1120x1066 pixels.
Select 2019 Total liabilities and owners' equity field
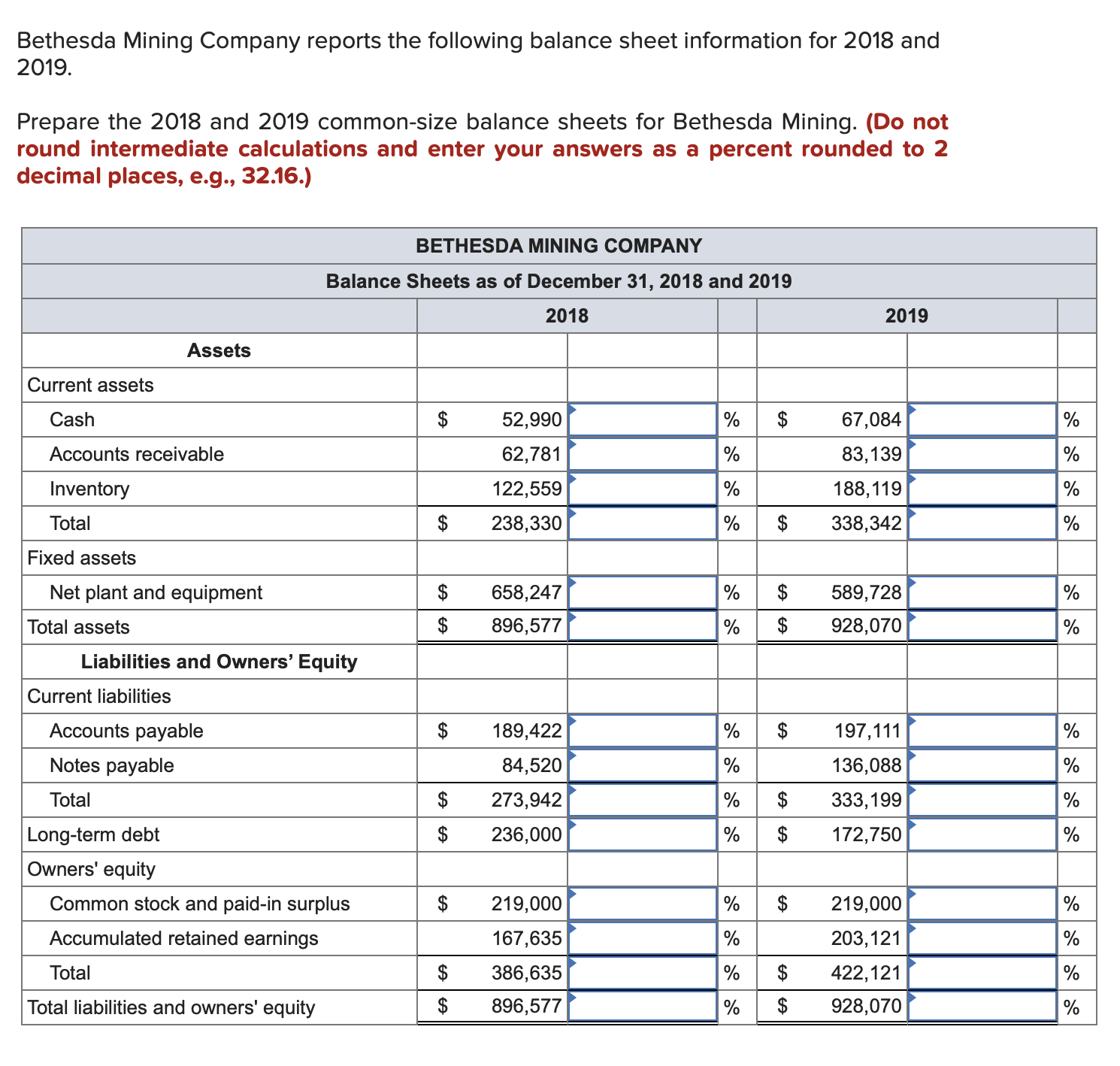click(x=982, y=1007)
